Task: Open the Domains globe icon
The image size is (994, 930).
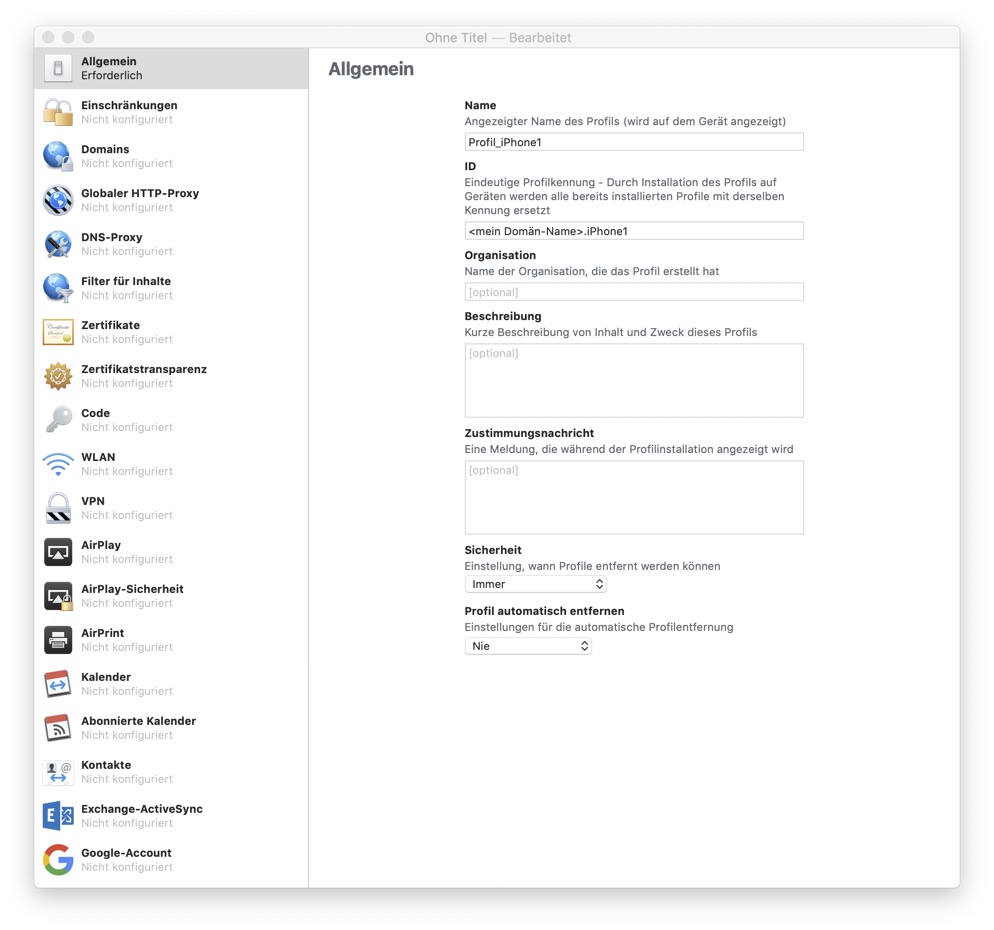Action: [x=57, y=156]
